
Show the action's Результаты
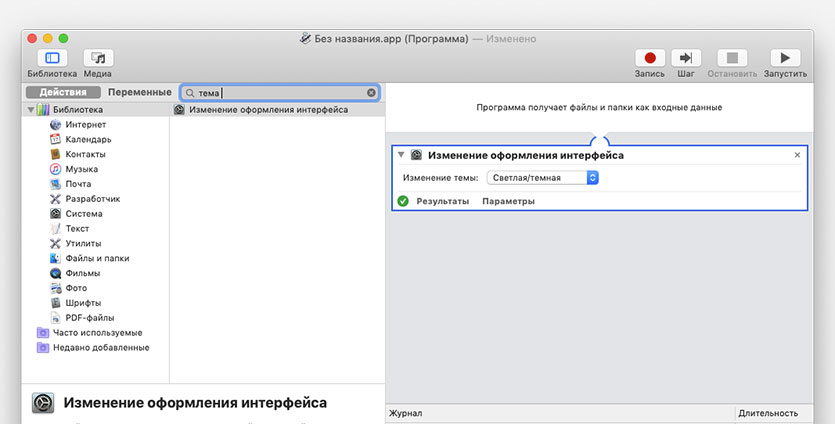pyautogui.click(x=442, y=201)
